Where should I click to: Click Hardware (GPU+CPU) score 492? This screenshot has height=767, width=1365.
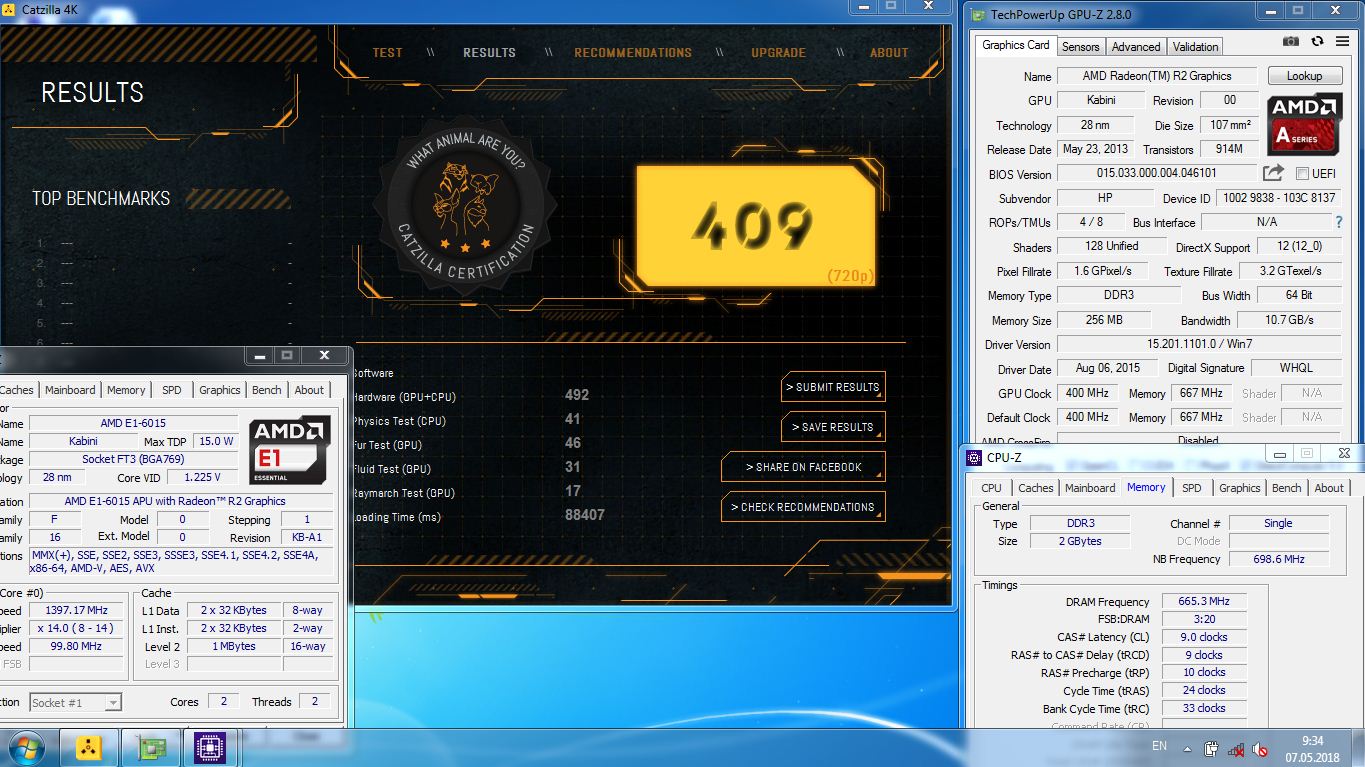(x=577, y=395)
